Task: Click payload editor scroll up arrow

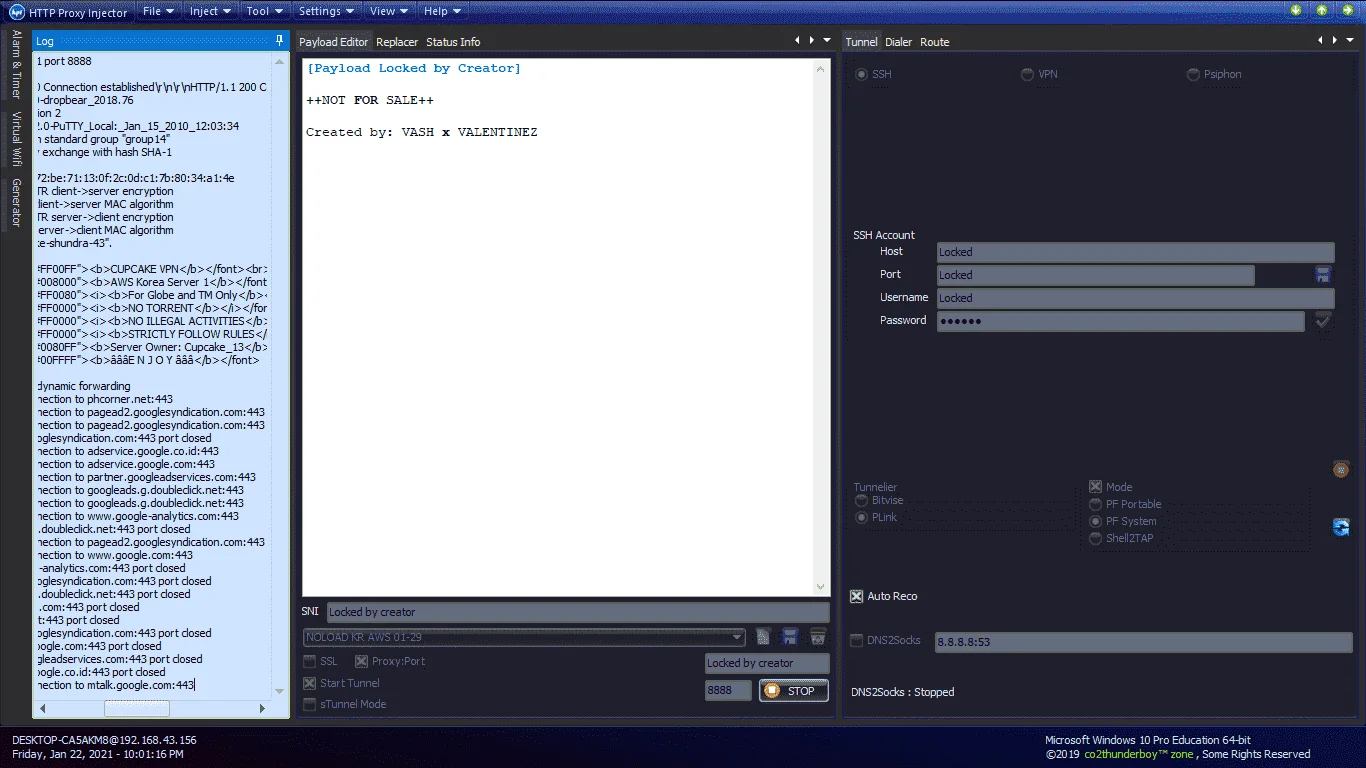Action: click(x=821, y=67)
